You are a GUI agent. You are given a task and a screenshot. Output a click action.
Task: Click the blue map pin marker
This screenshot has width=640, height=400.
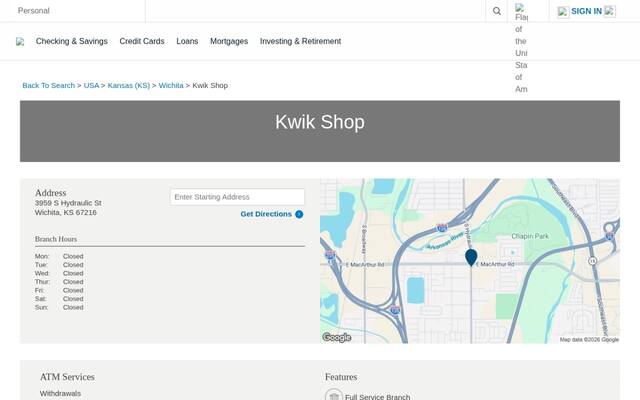(x=471, y=258)
